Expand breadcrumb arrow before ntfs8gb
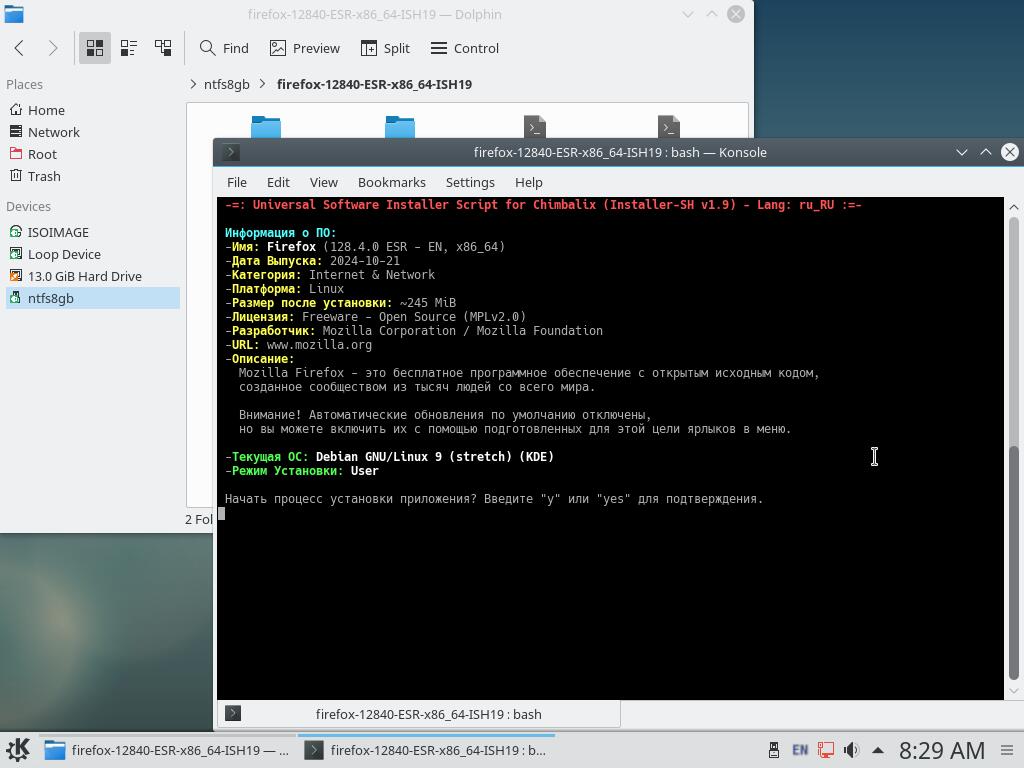Viewport: 1024px width, 768px height. coord(193,84)
